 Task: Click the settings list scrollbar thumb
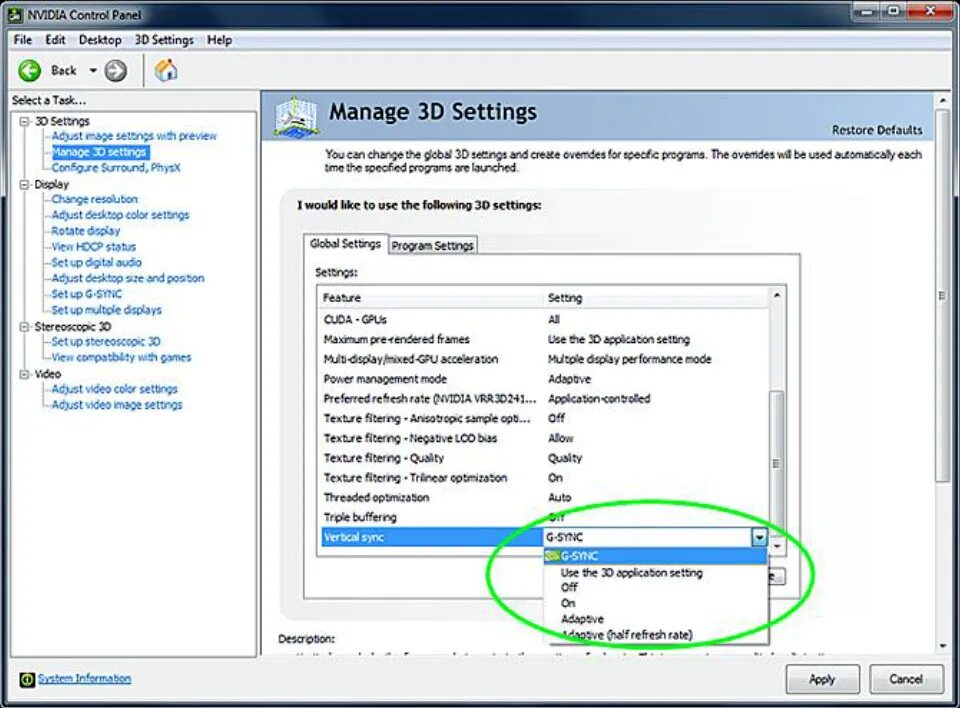coord(777,462)
